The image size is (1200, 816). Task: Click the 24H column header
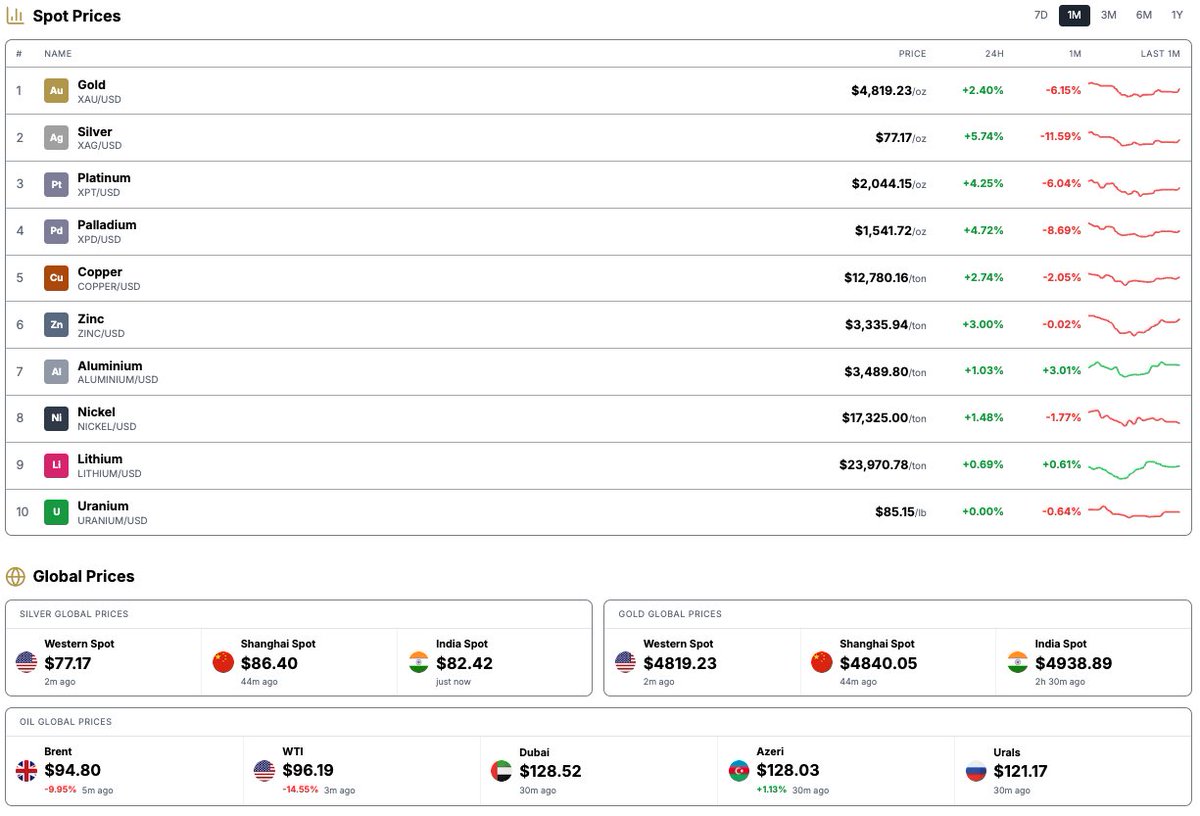(993, 54)
